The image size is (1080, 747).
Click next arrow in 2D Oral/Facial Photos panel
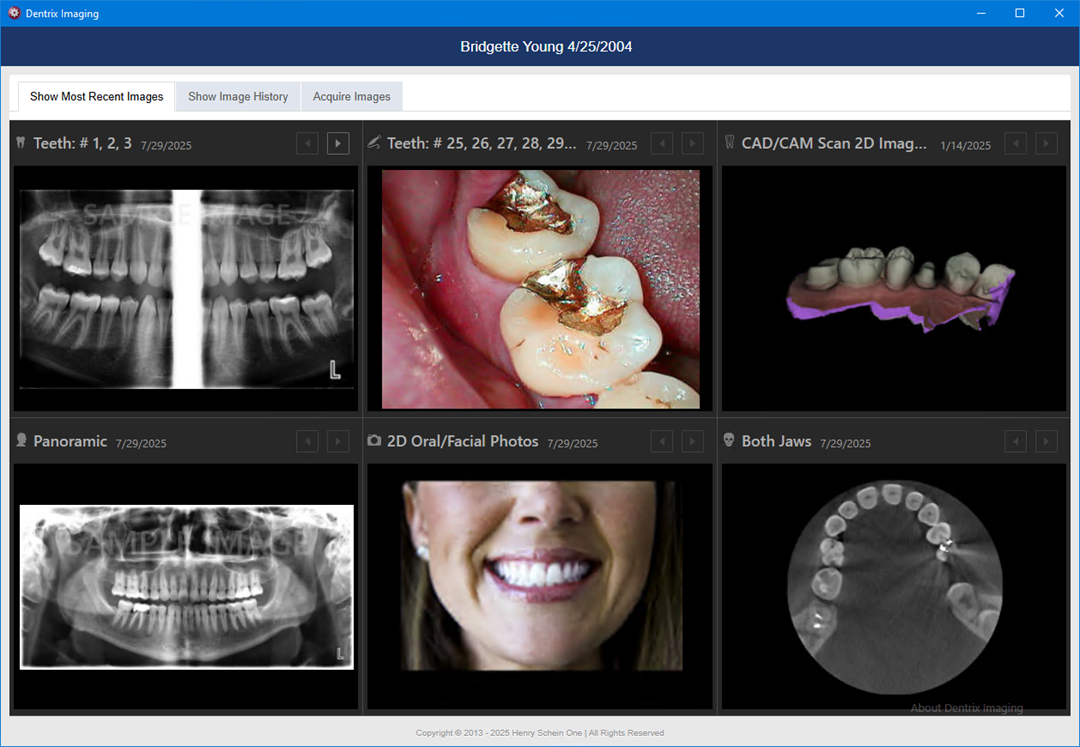[x=692, y=441]
